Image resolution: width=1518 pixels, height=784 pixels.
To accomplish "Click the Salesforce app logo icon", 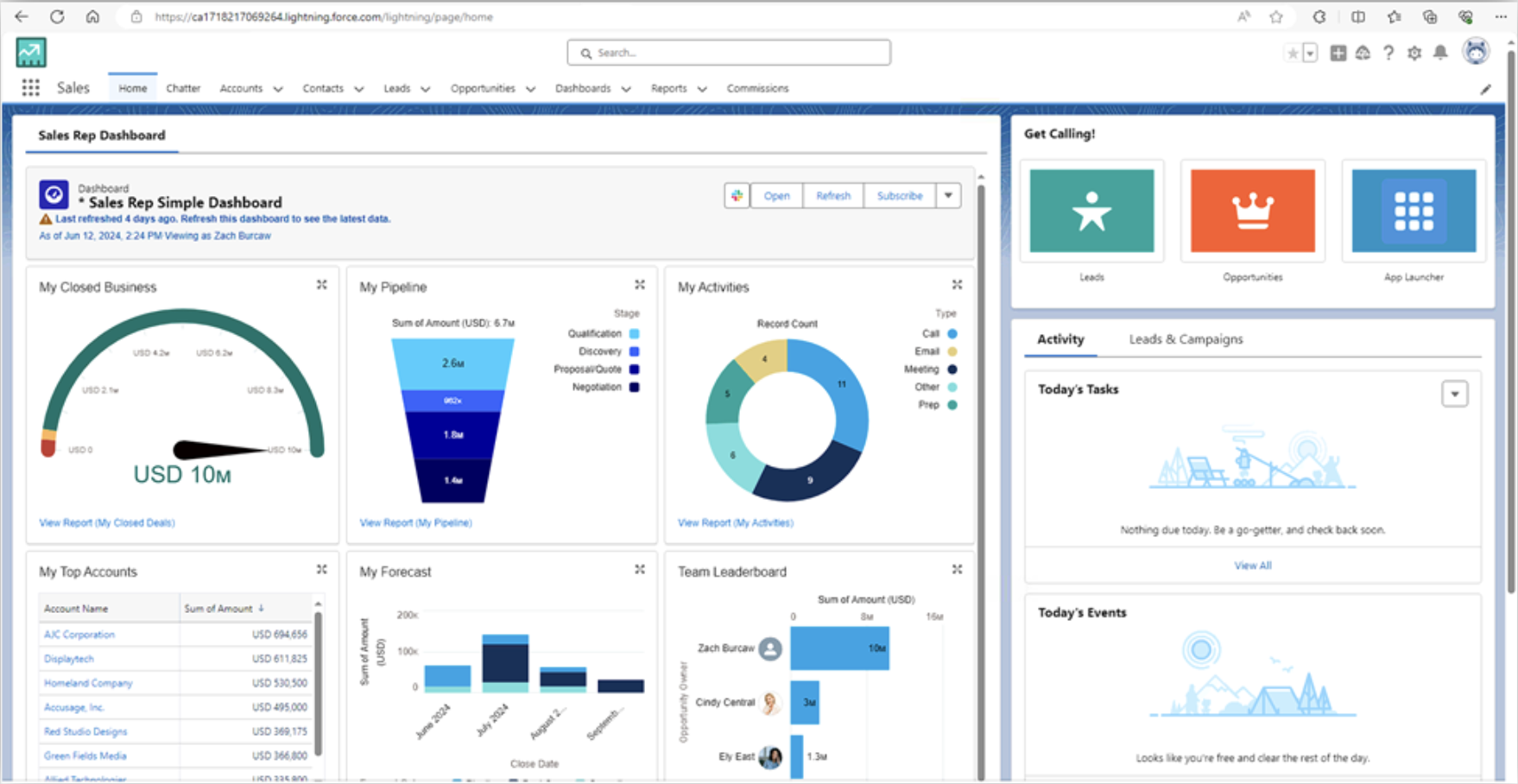I will (31, 53).
